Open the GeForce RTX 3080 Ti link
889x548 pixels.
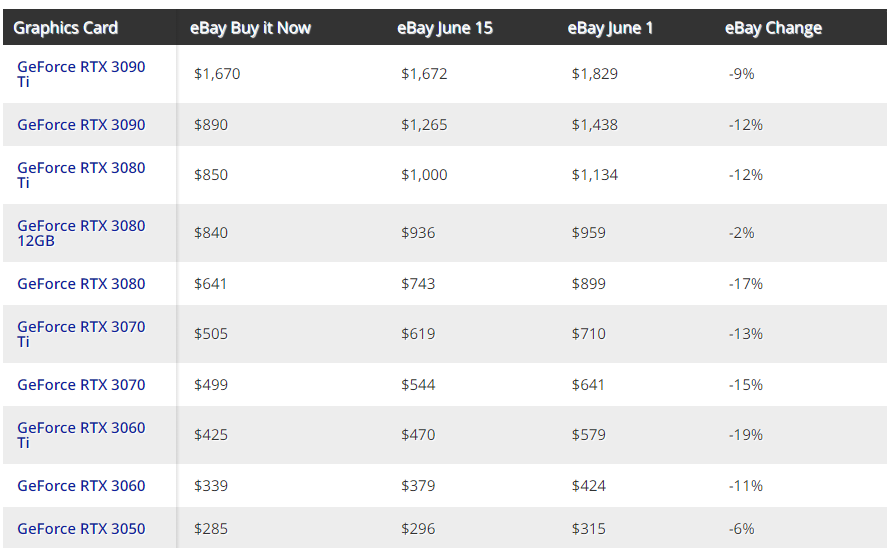point(81,175)
